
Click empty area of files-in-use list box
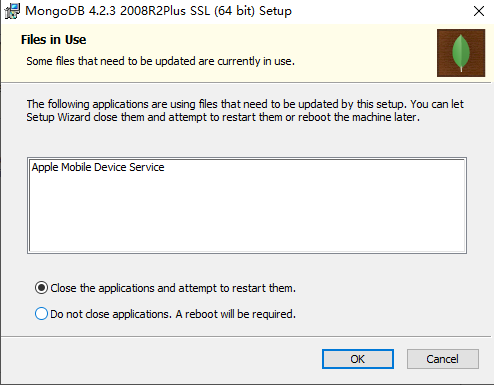247,213
